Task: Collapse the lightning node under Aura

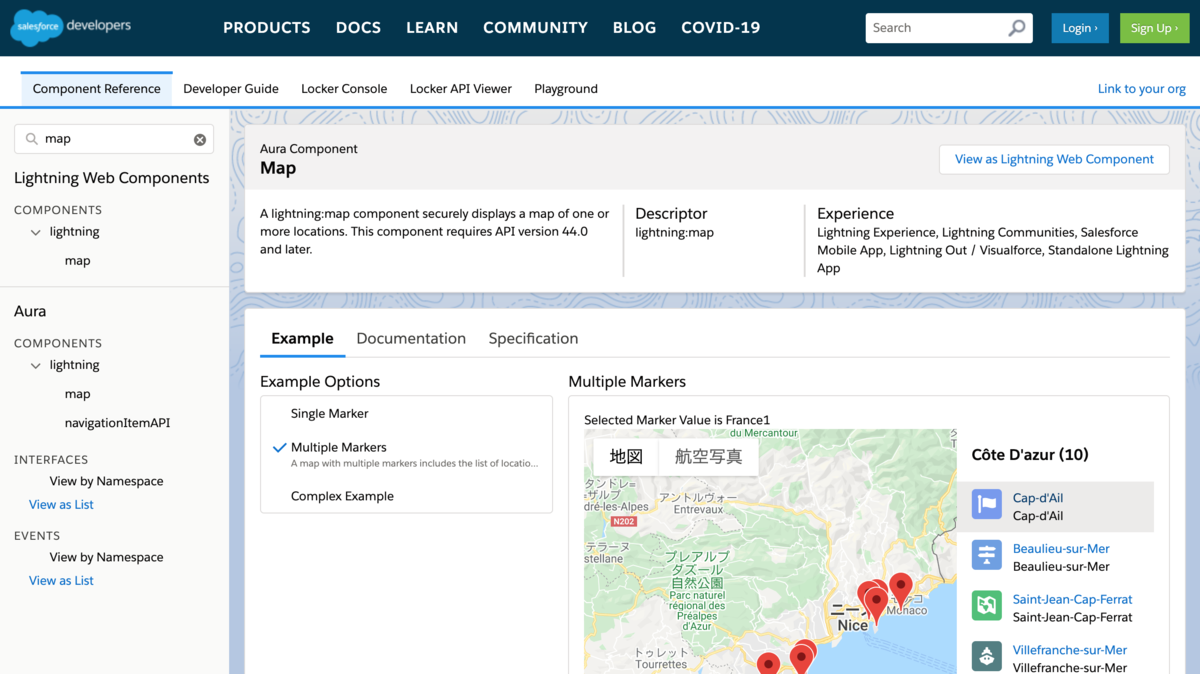Action: [36, 365]
